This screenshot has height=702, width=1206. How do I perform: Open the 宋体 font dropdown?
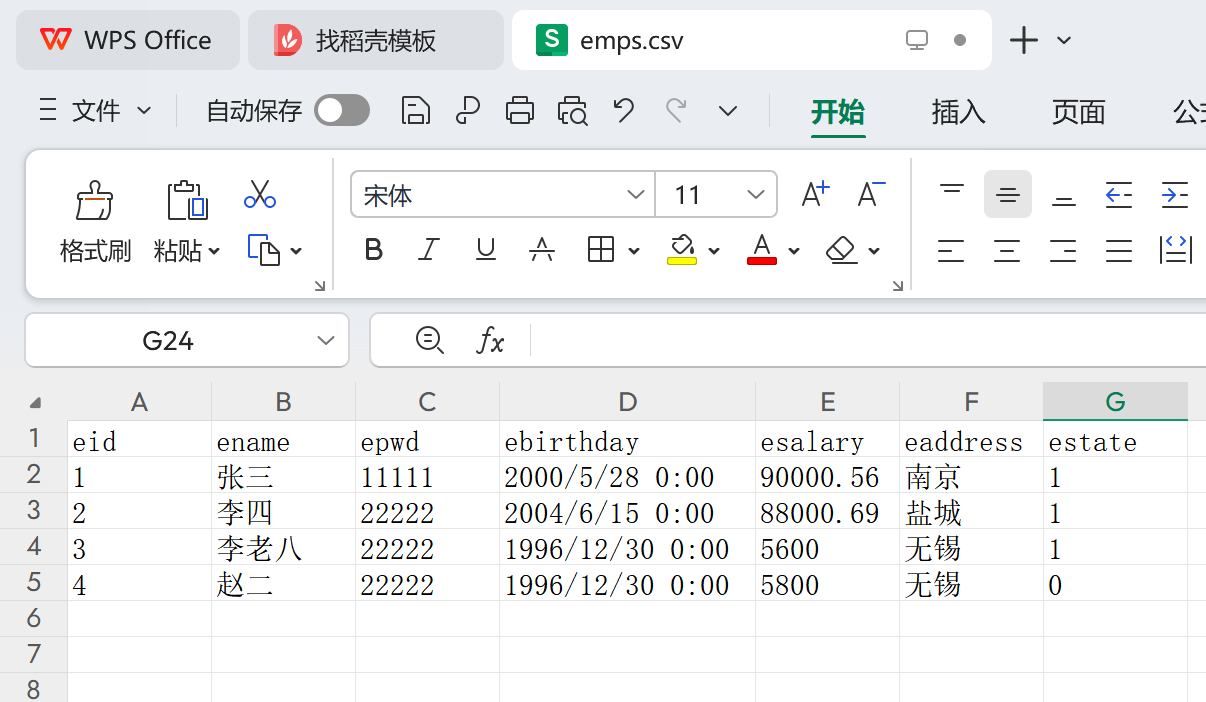click(x=635, y=194)
